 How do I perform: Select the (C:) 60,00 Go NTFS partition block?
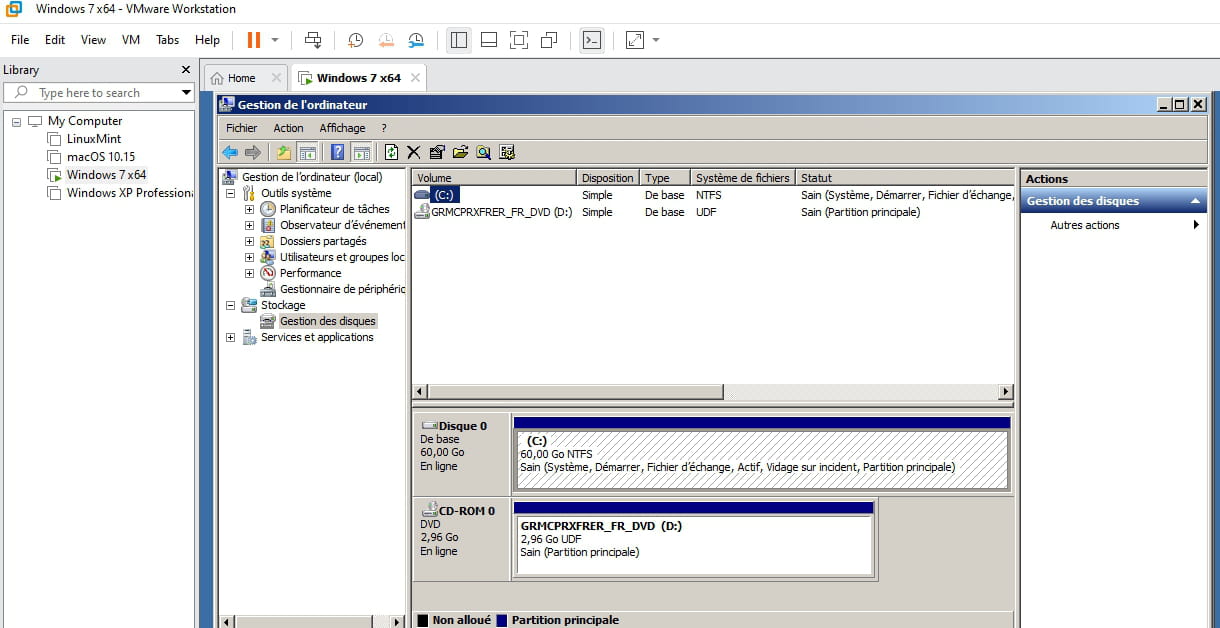click(761, 460)
